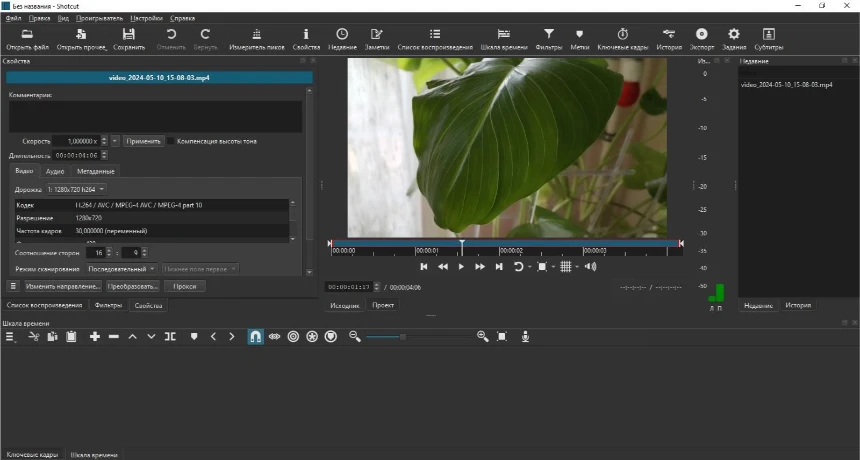This screenshot has width=860, height=460.
Task: Ripple delete with the minus icon
Action: (x=114, y=337)
